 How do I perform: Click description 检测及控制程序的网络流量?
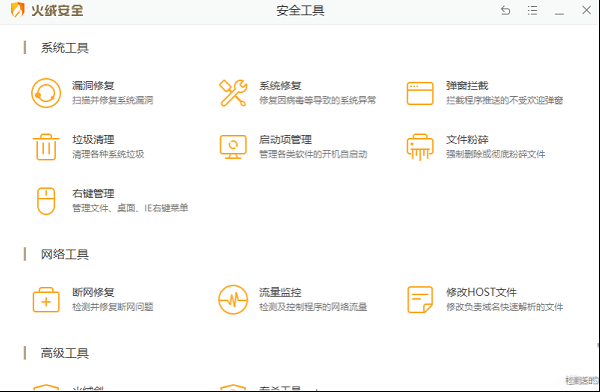tap(313, 307)
